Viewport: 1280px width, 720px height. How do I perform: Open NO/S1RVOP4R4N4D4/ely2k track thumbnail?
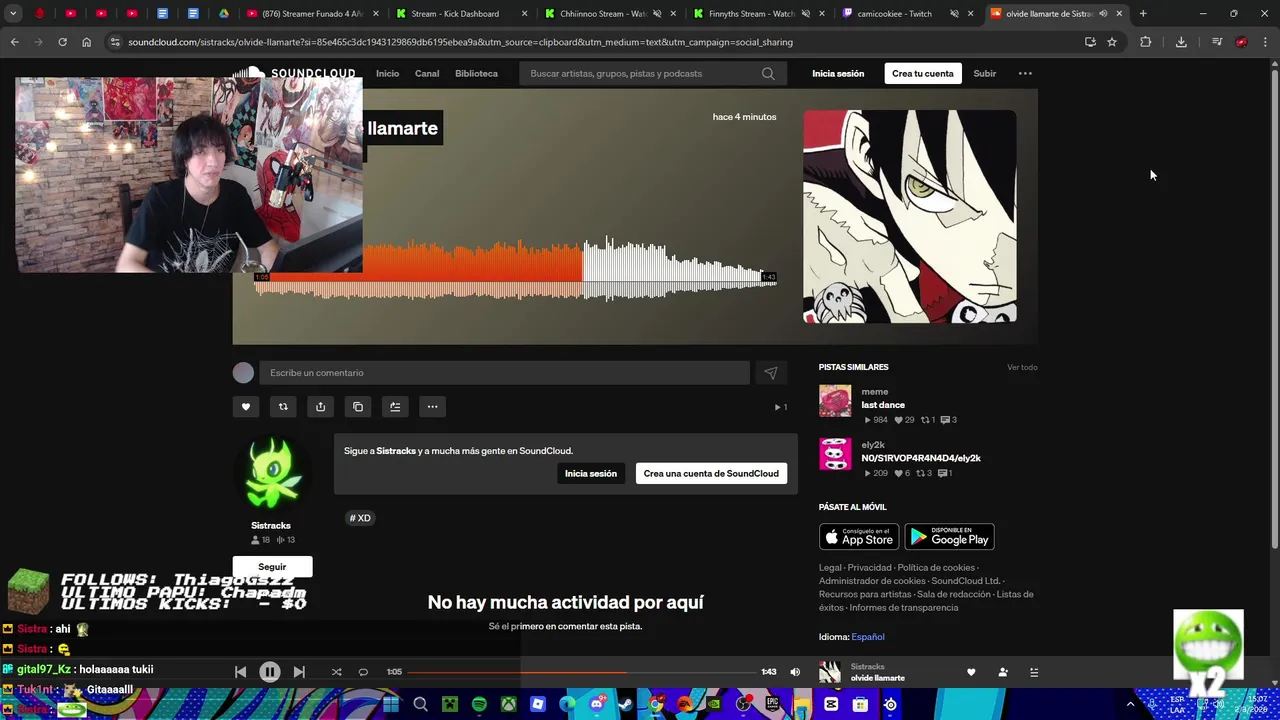835,454
